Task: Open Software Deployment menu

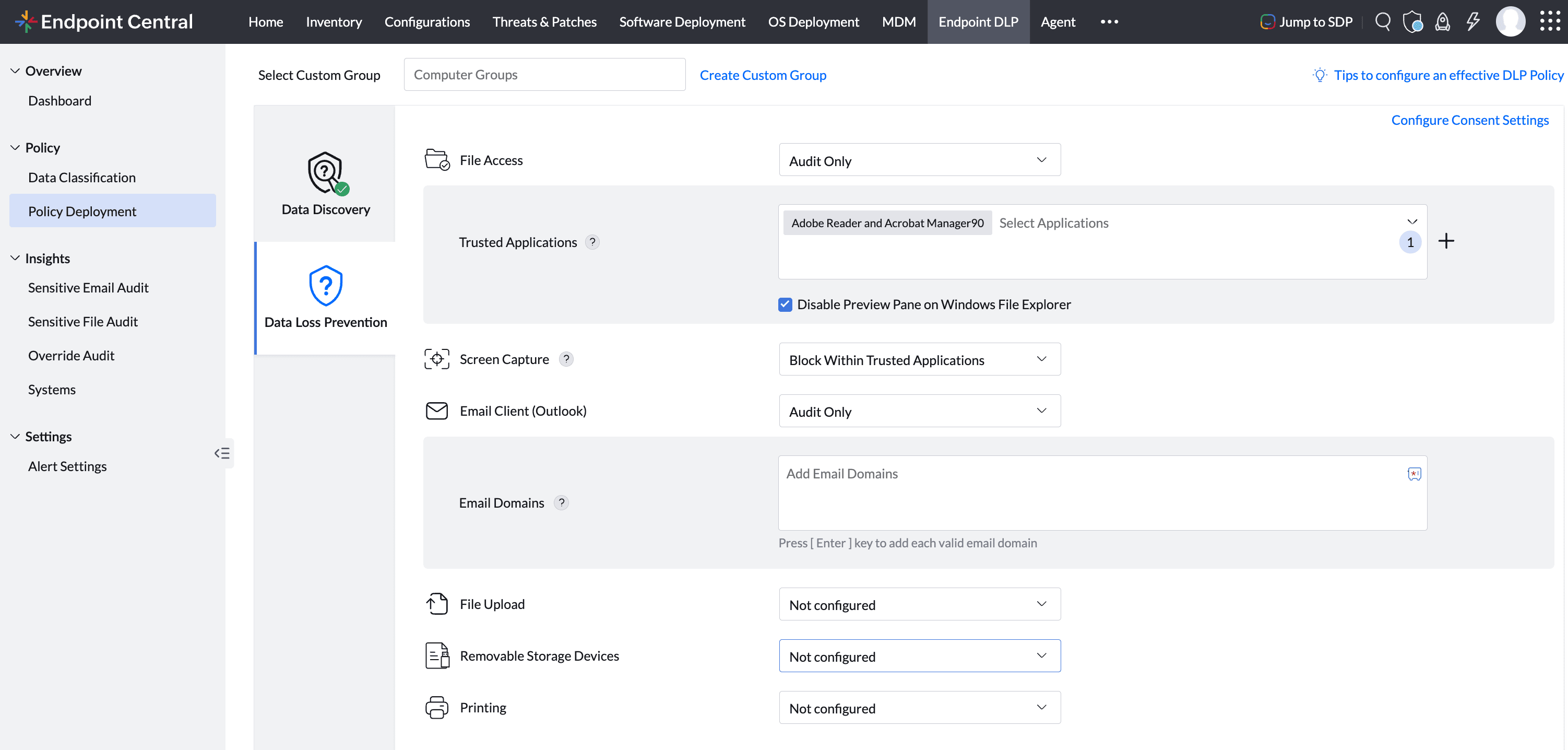Action: [682, 22]
